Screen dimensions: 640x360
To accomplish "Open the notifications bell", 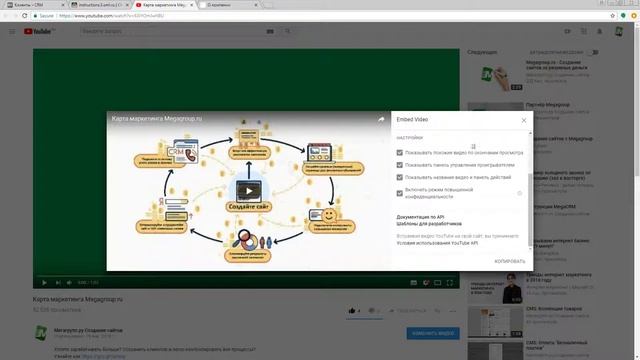I will click(600, 31).
